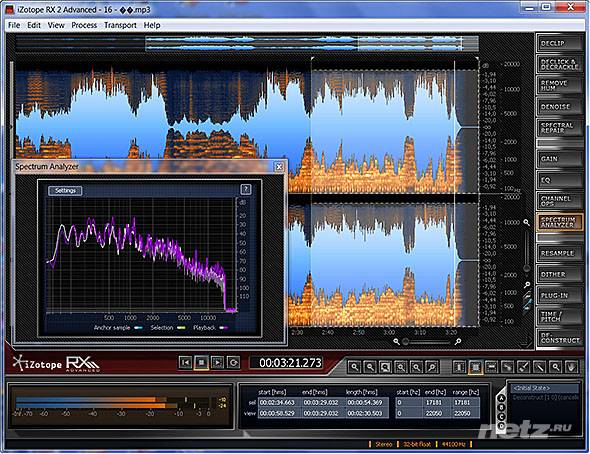The image size is (590, 454).
Task: Click the Play transport button
Action: (x=217, y=363)
